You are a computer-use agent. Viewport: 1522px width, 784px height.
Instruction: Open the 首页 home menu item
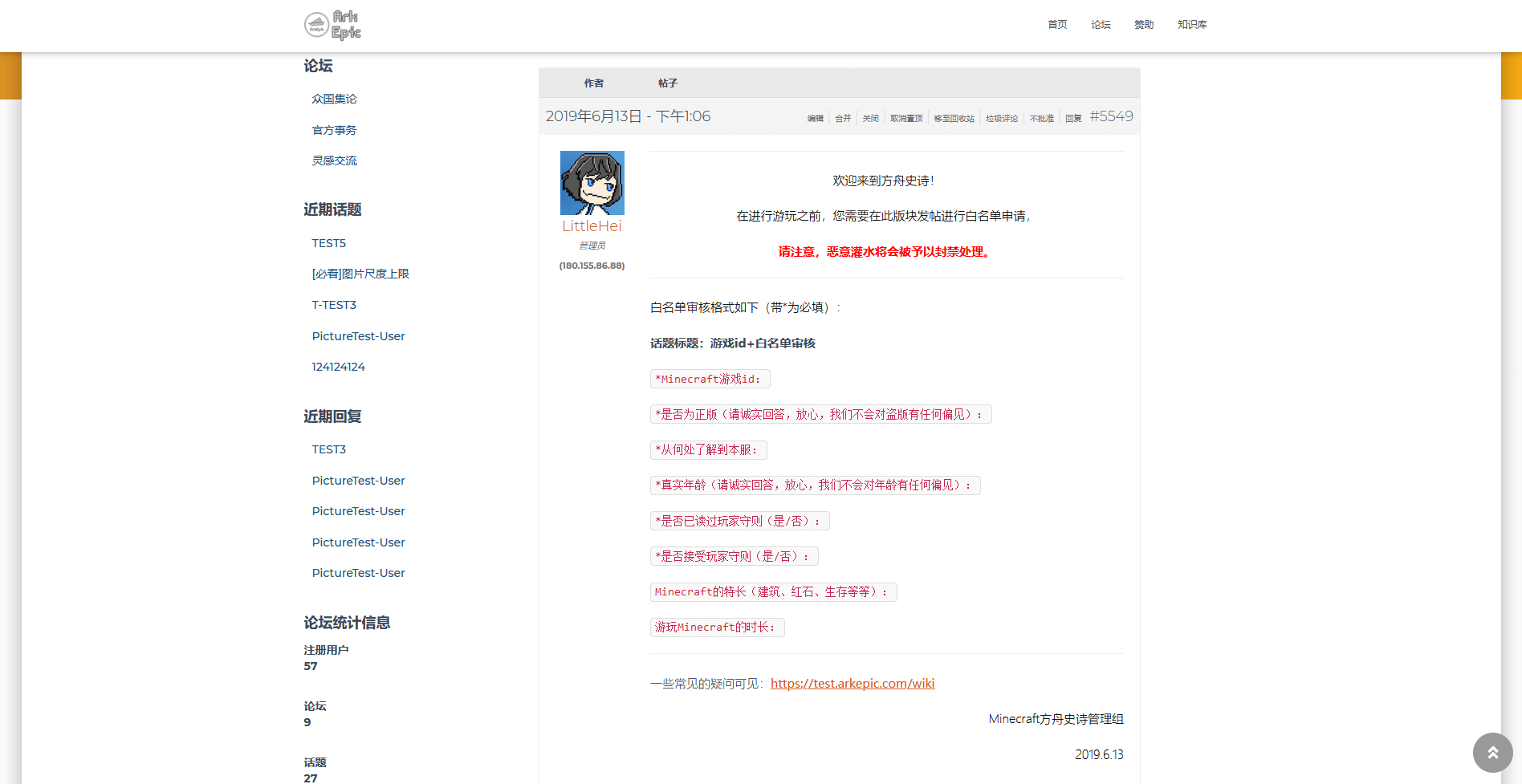coord(1057,25)
